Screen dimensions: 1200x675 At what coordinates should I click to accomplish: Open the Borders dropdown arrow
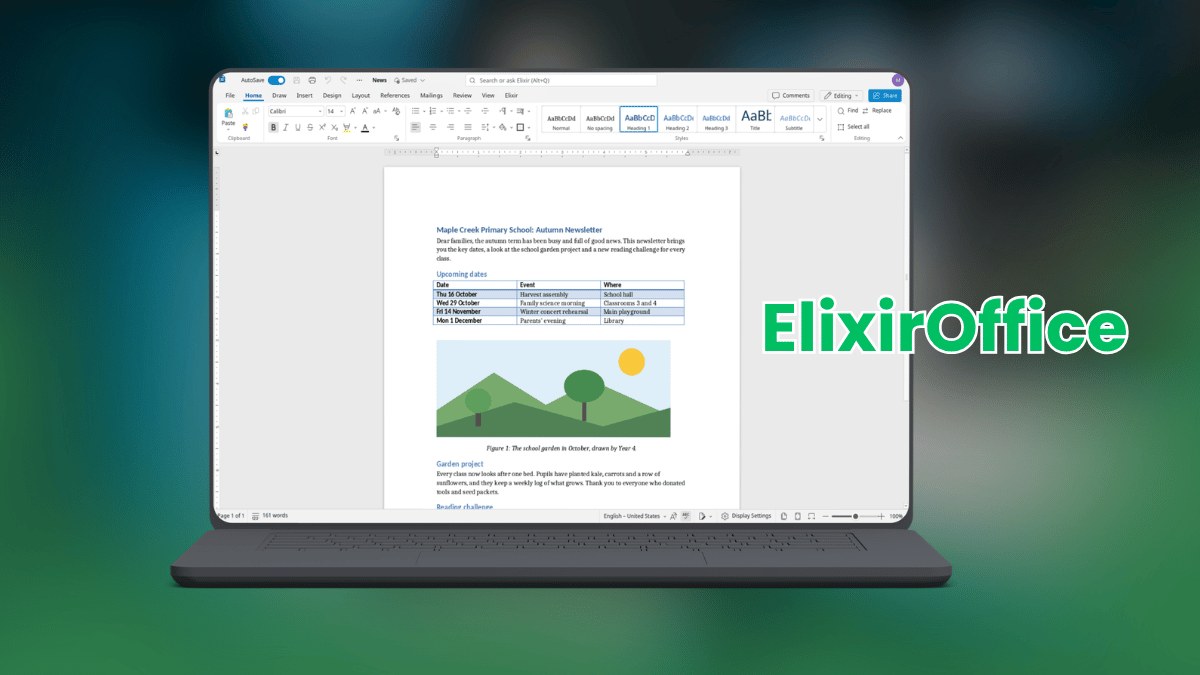pyautogui.click(x=529, y=127)
